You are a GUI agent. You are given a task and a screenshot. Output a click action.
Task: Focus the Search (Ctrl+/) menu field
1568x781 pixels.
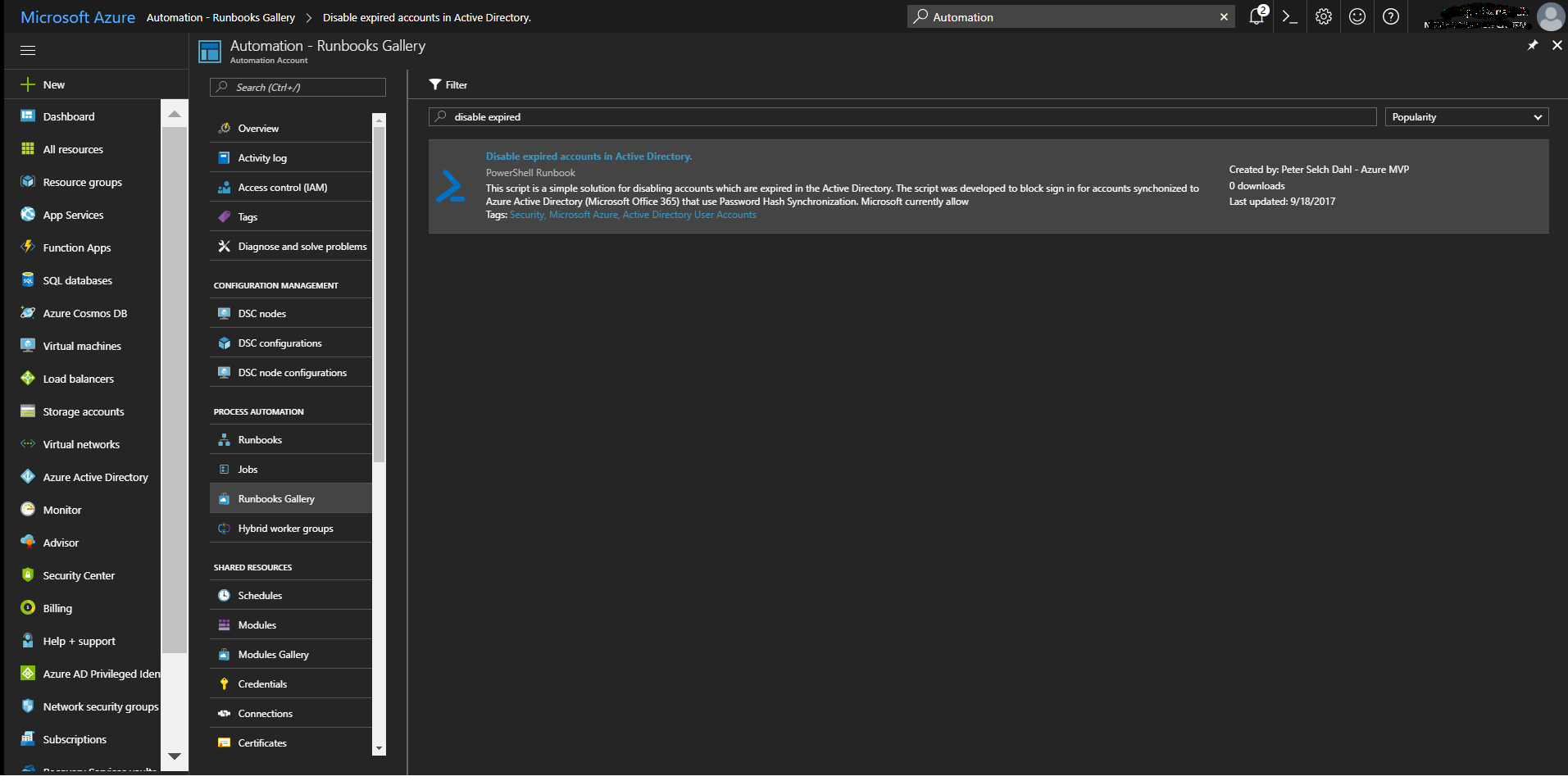(x=298, y=88)
